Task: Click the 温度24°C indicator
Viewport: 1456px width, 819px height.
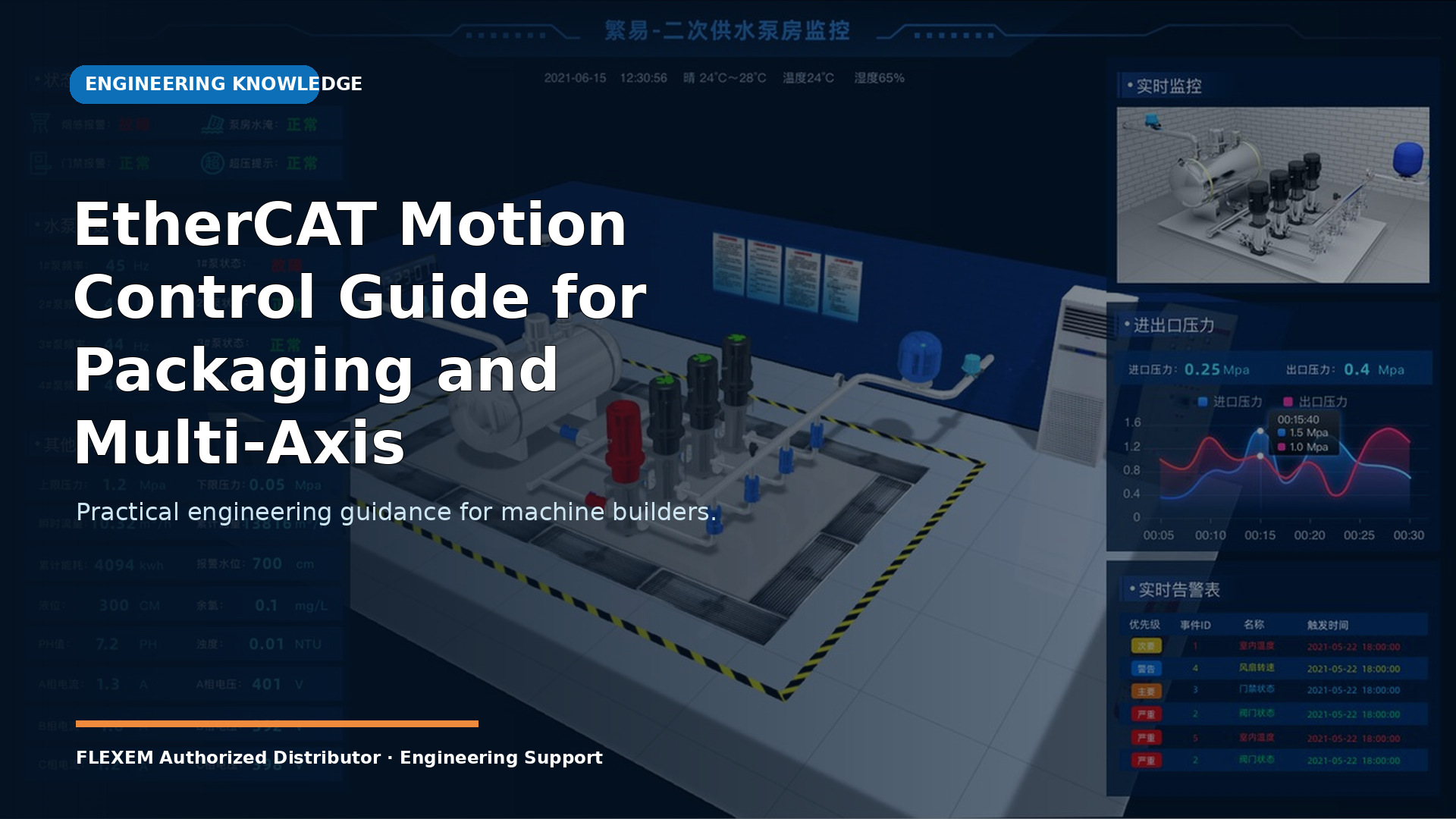Action: (x=808, y=78)
